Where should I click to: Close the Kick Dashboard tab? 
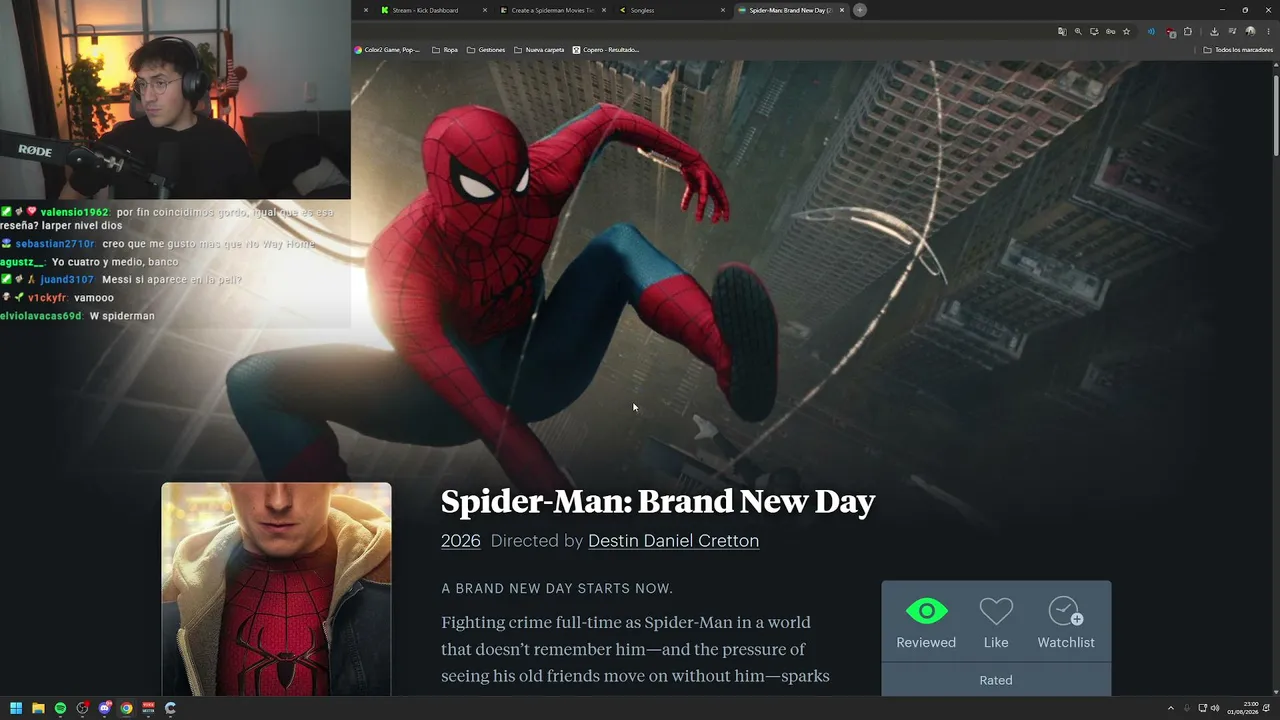(485, 10)
